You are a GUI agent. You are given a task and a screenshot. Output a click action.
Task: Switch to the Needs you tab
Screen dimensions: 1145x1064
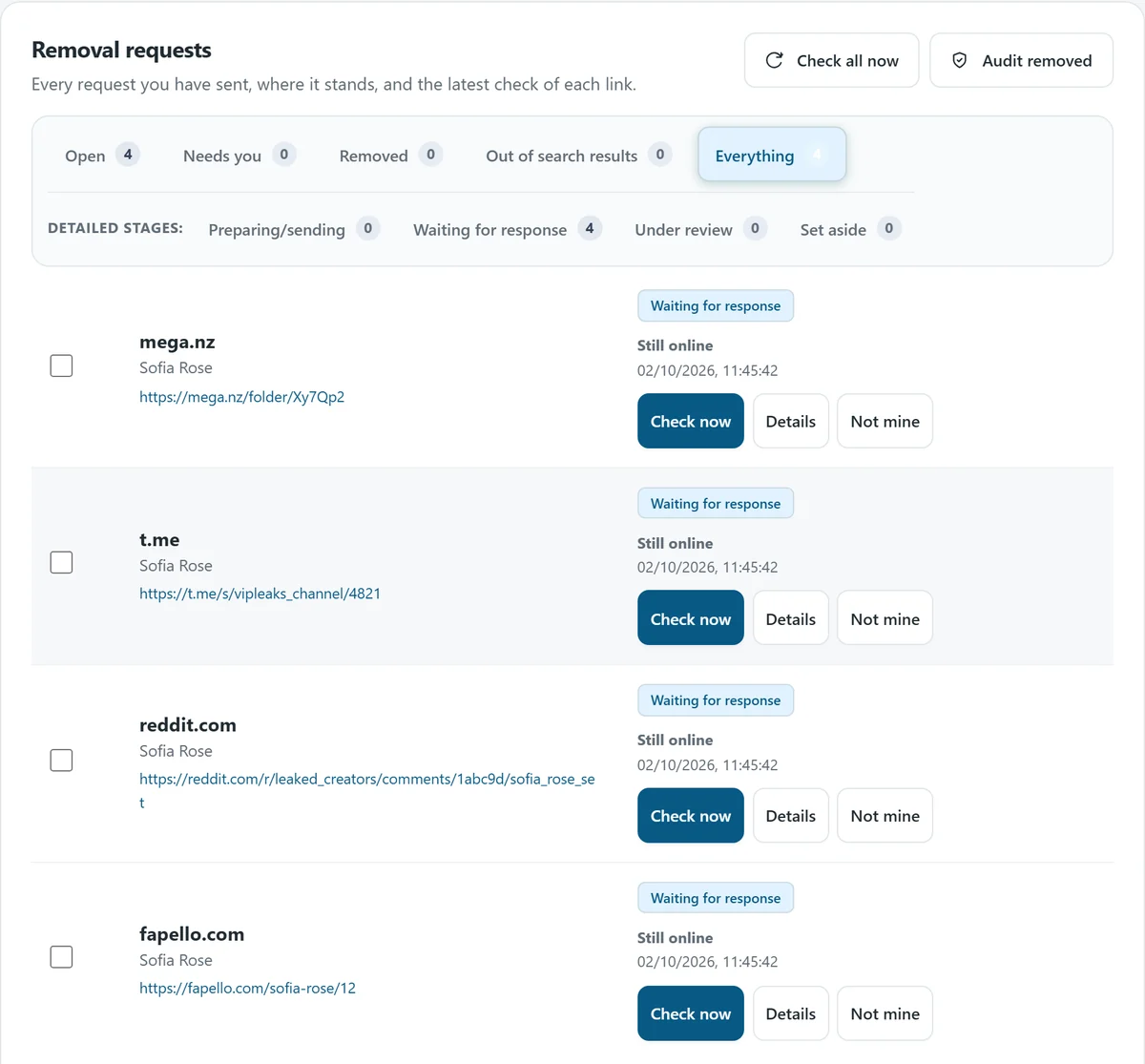(x=239, y=155)
